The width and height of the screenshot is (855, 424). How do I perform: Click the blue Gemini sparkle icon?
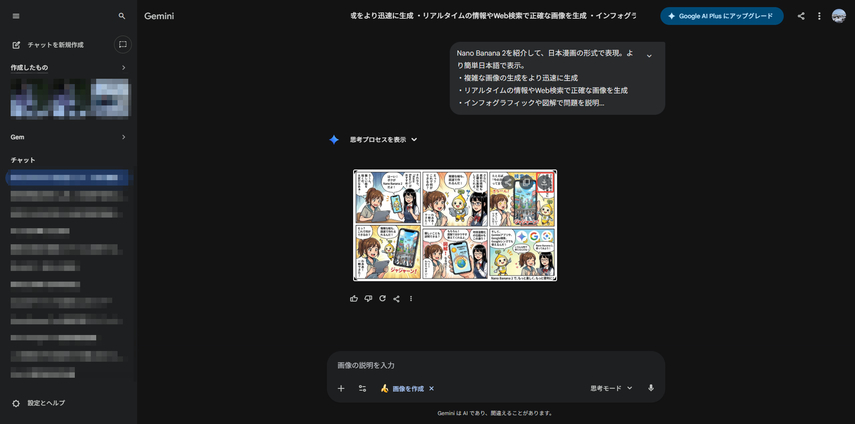[x=334, y=140]
